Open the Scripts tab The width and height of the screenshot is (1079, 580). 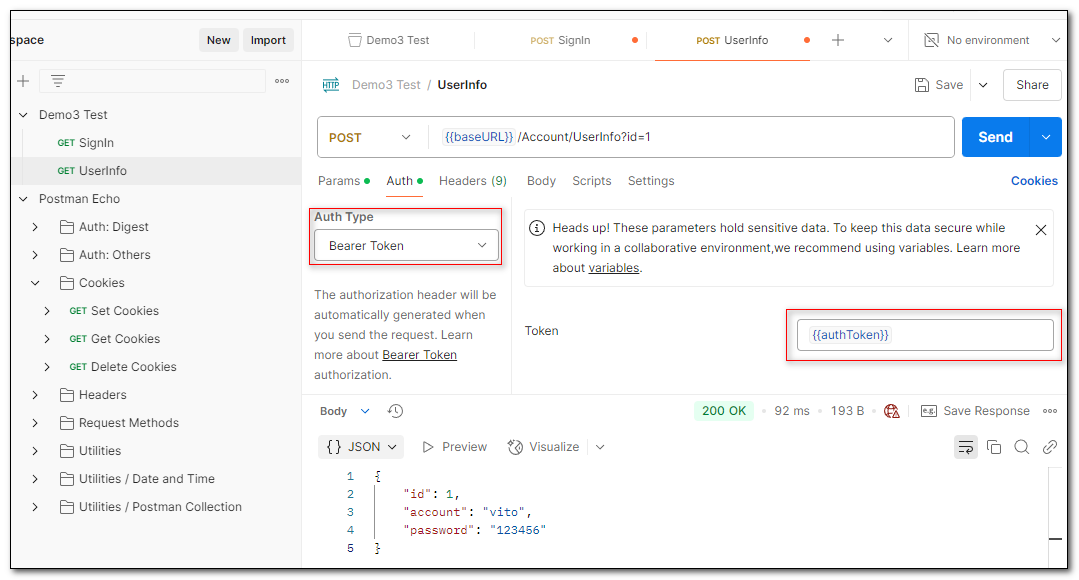[x=592, y=181]
